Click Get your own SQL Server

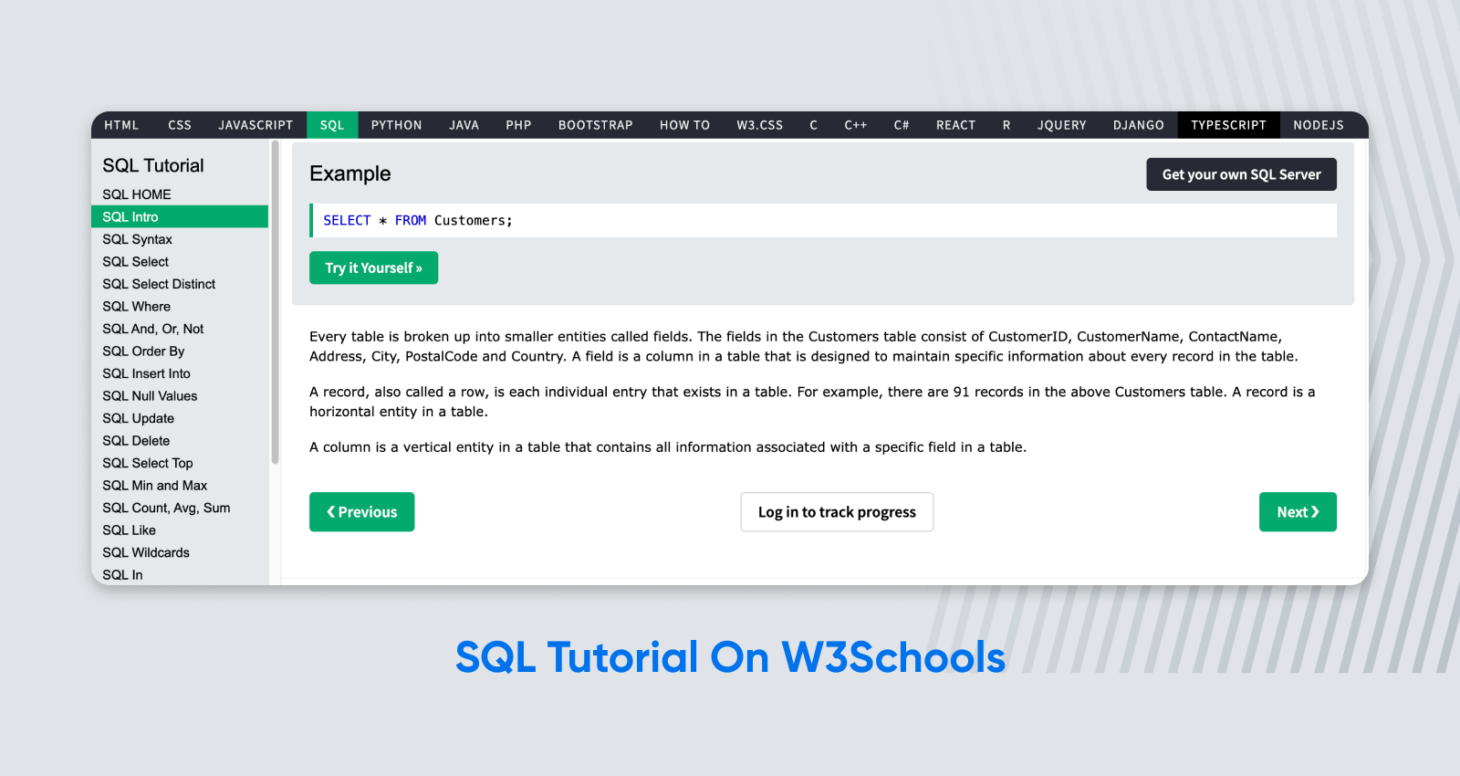point(1241,173)
